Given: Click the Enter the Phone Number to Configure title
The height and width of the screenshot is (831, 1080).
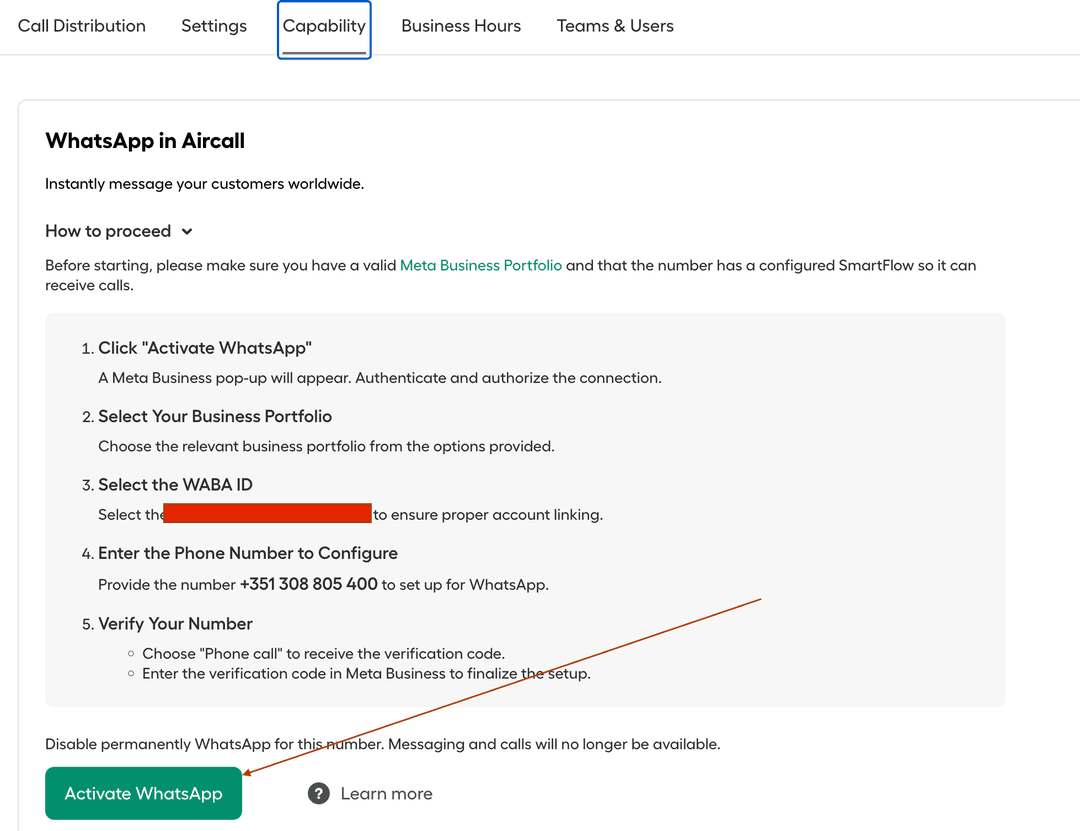Looking at the screenshot, I should click(x=248, y=553).
